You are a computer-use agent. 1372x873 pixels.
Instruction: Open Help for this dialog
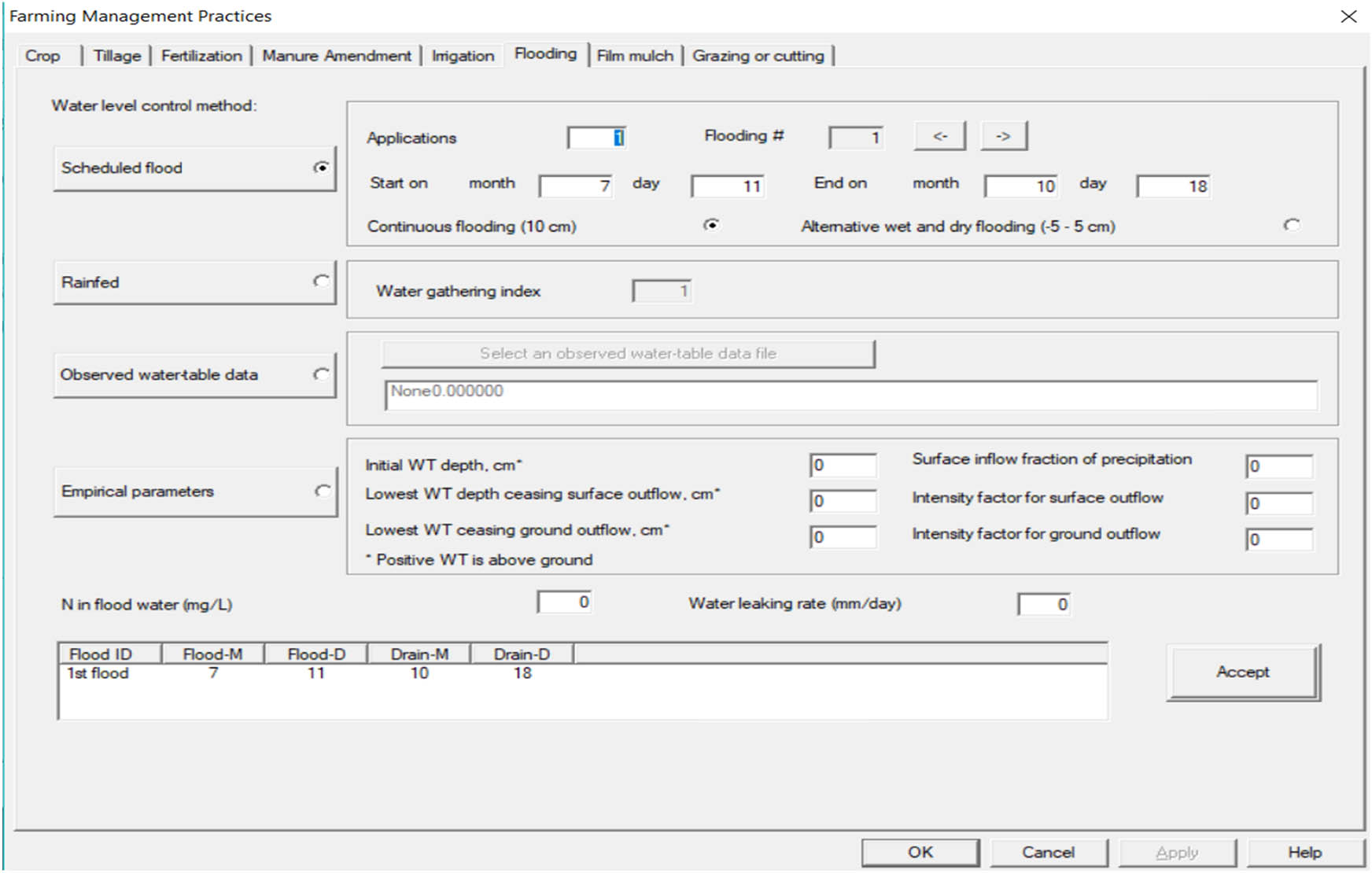(x=1304, y=853)
